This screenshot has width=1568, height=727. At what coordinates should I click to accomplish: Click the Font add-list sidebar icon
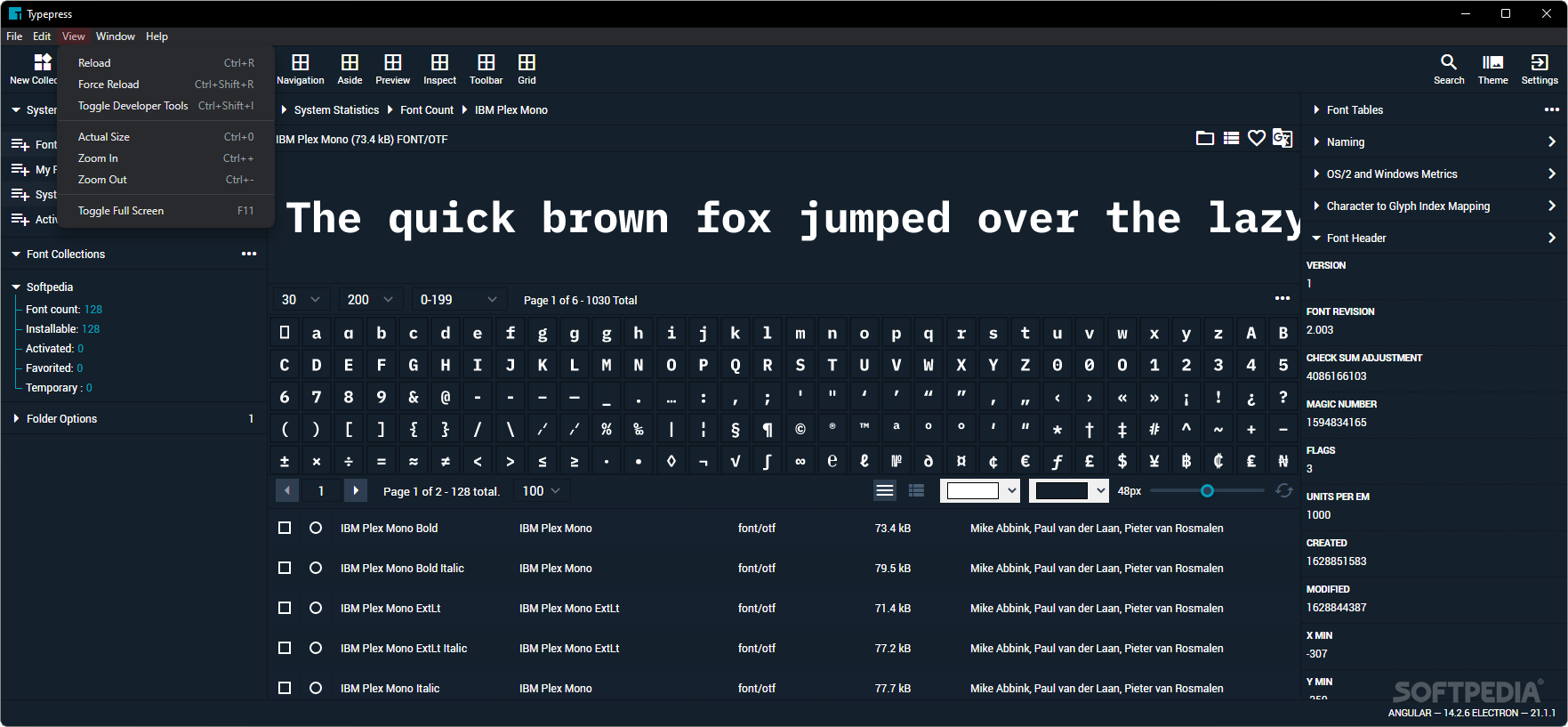click(20, 144)
